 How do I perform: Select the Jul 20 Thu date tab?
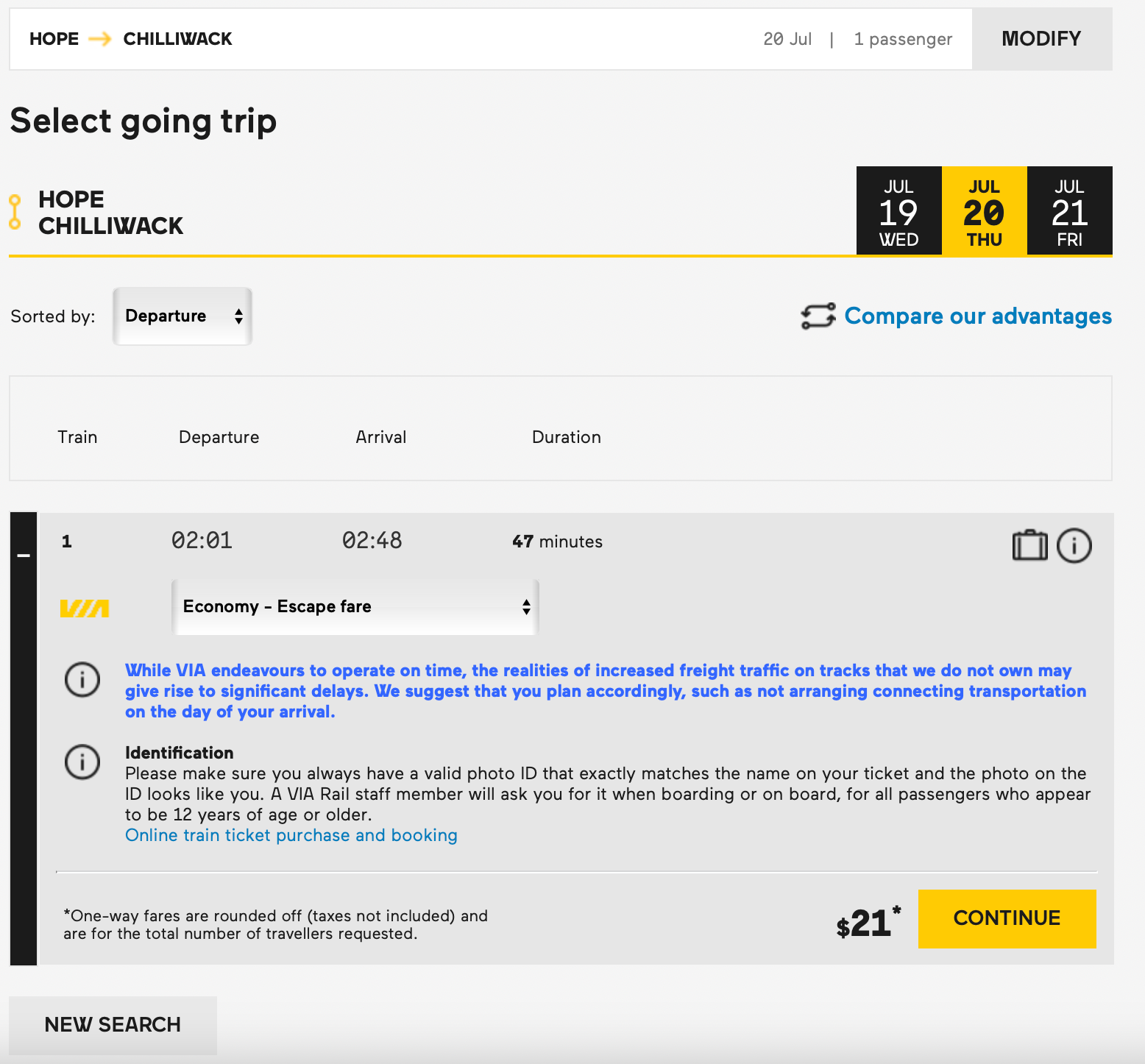click(984, 212)
